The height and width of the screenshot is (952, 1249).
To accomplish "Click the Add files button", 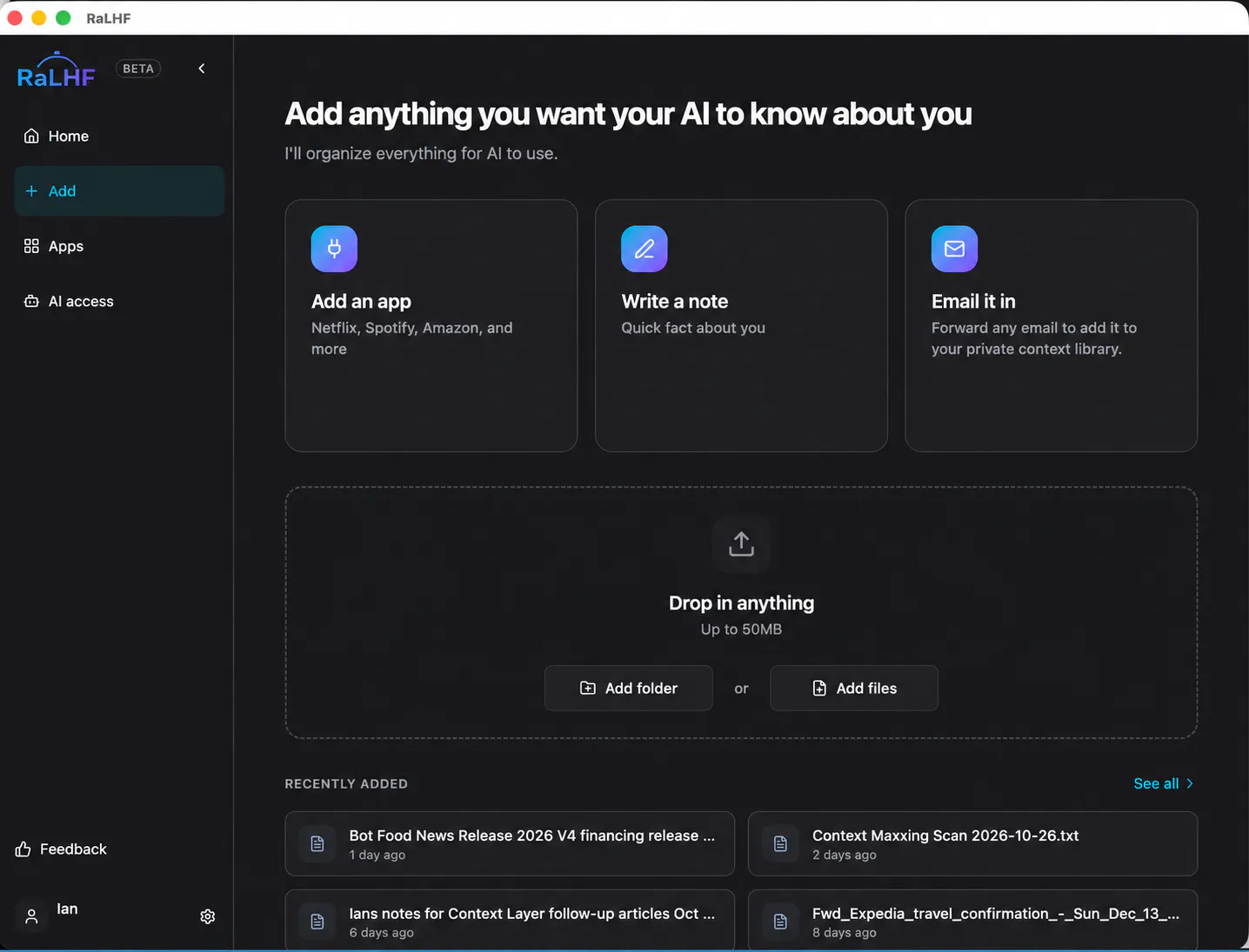I will tap(854, 689).
